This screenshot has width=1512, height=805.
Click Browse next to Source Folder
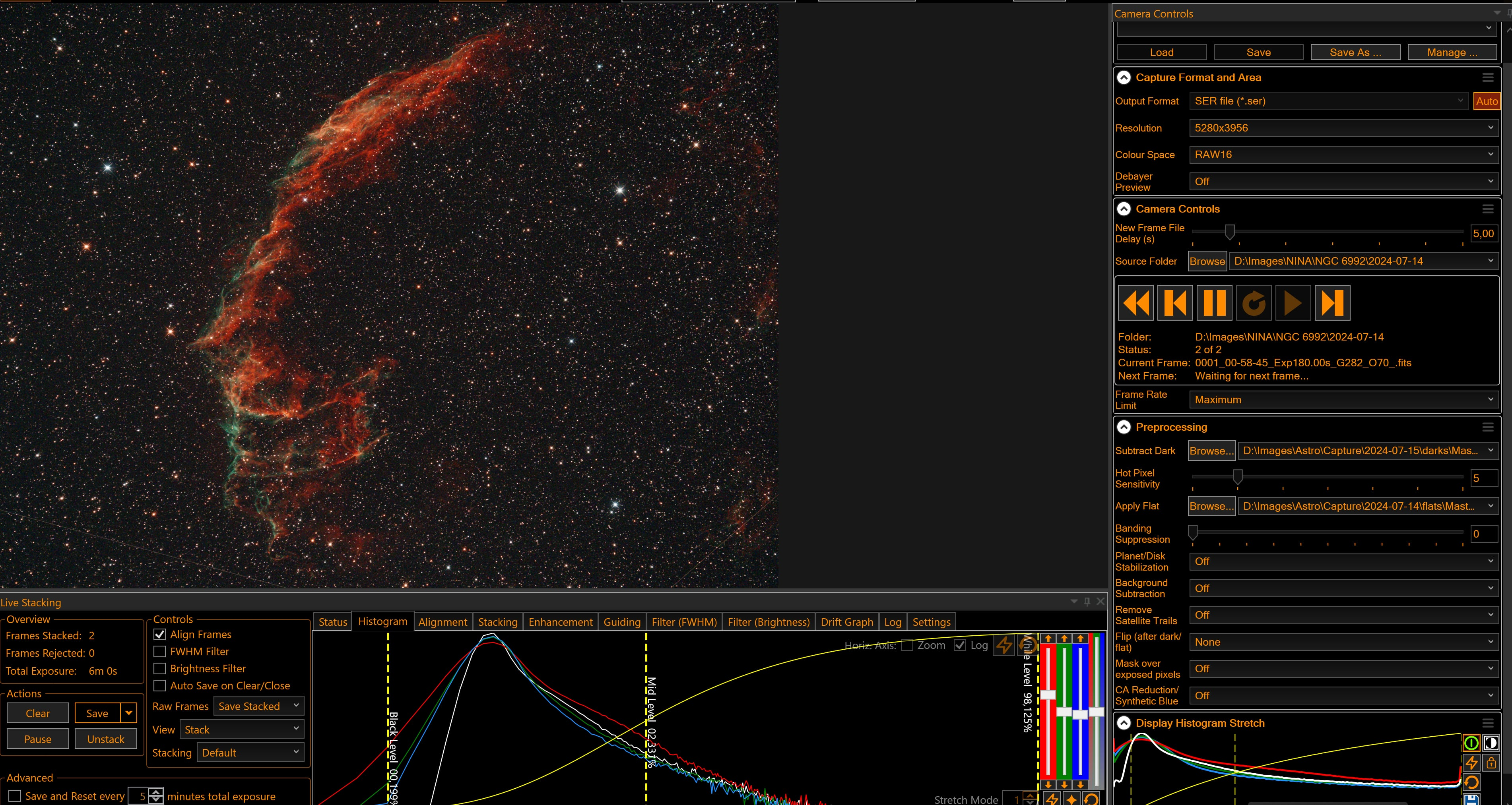[x=1207, y=261]
